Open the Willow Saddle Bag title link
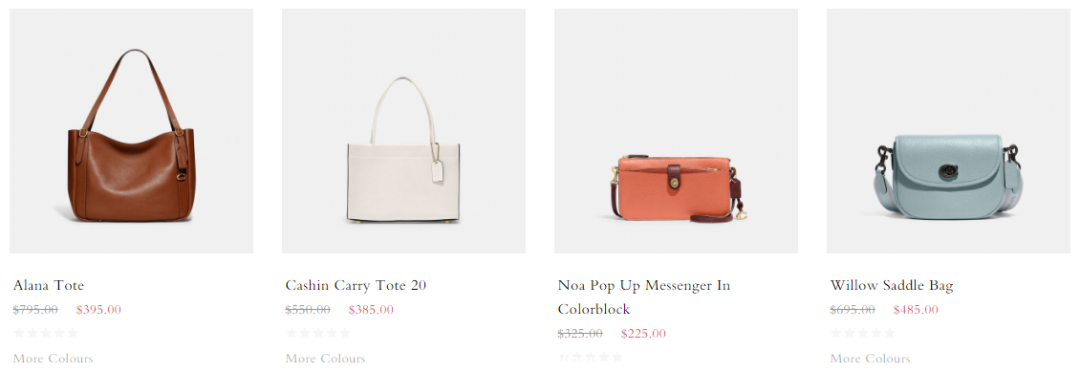 point(891,285)
